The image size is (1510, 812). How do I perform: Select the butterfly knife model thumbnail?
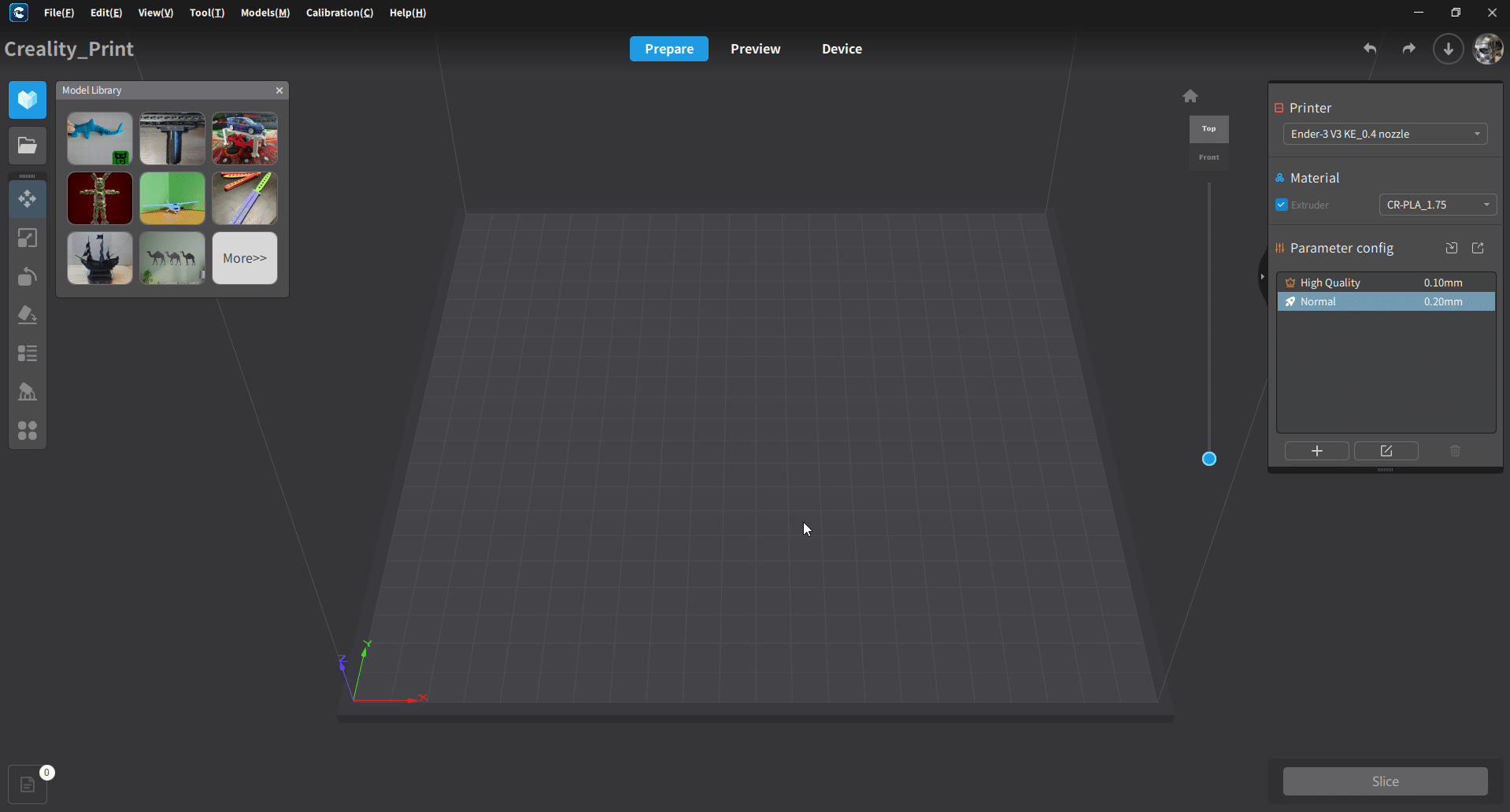pos(245,198)
